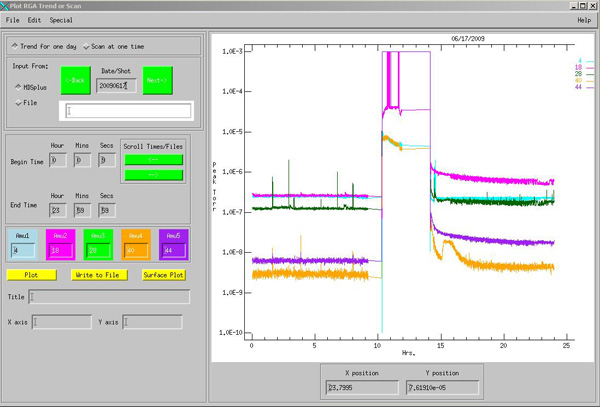Image resolution: width=600 pixels, height=407 pixels.
Task: Maximize the Plot RGA window
Action: (582, 6)
